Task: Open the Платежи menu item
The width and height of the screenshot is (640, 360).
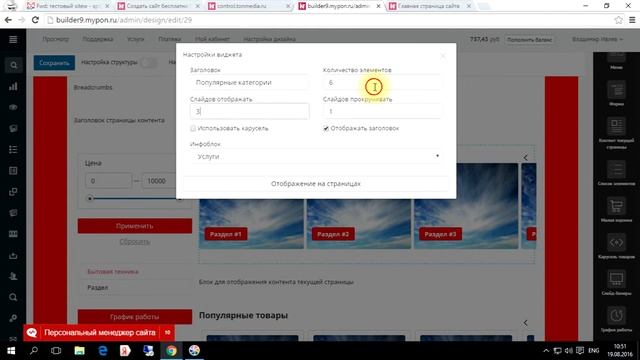Action: (x=170, y=39)
